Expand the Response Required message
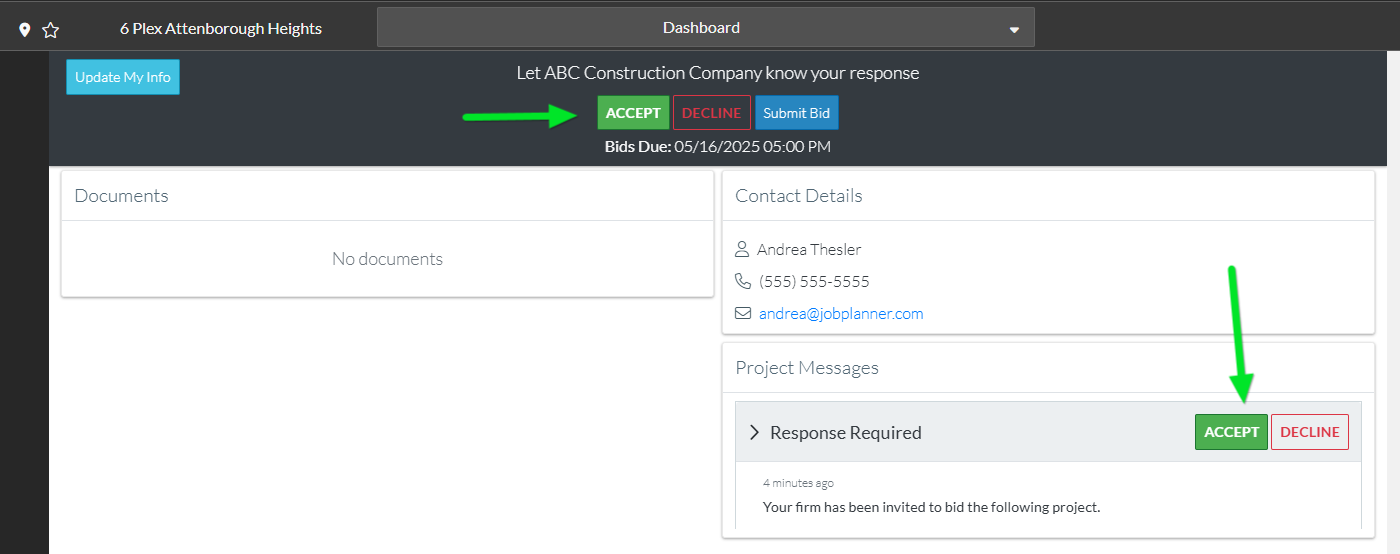 pos(755,432)
